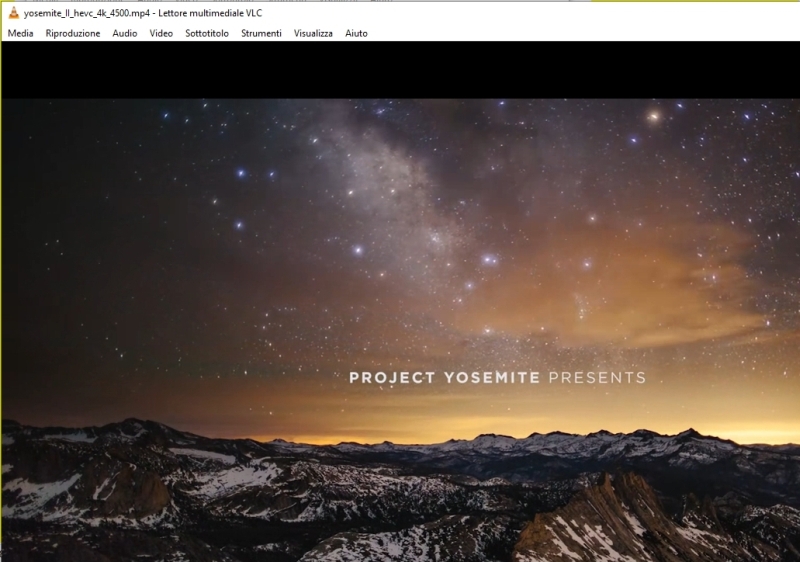
Task: Open the Video menu
Action: (x=161, y=33)
